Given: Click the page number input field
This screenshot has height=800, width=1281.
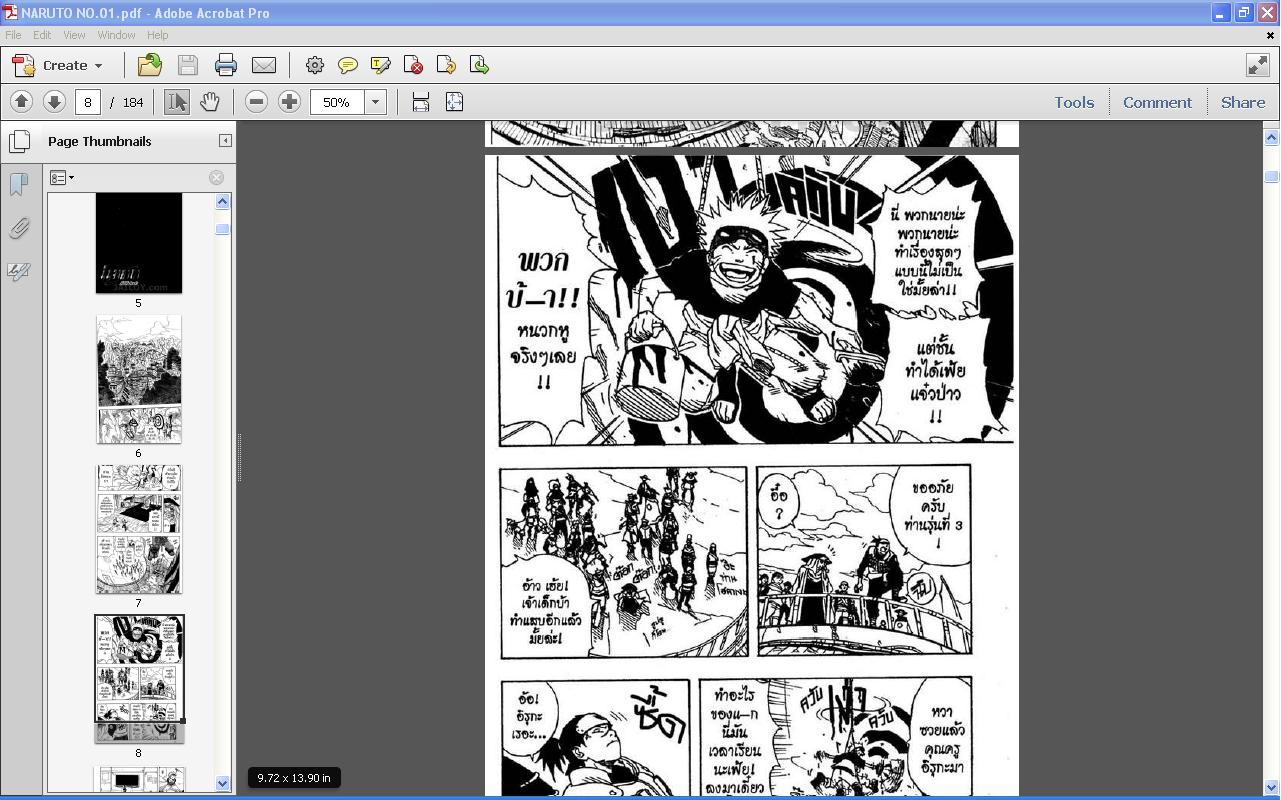Looking at the screenshot, I should click(88, 102).
